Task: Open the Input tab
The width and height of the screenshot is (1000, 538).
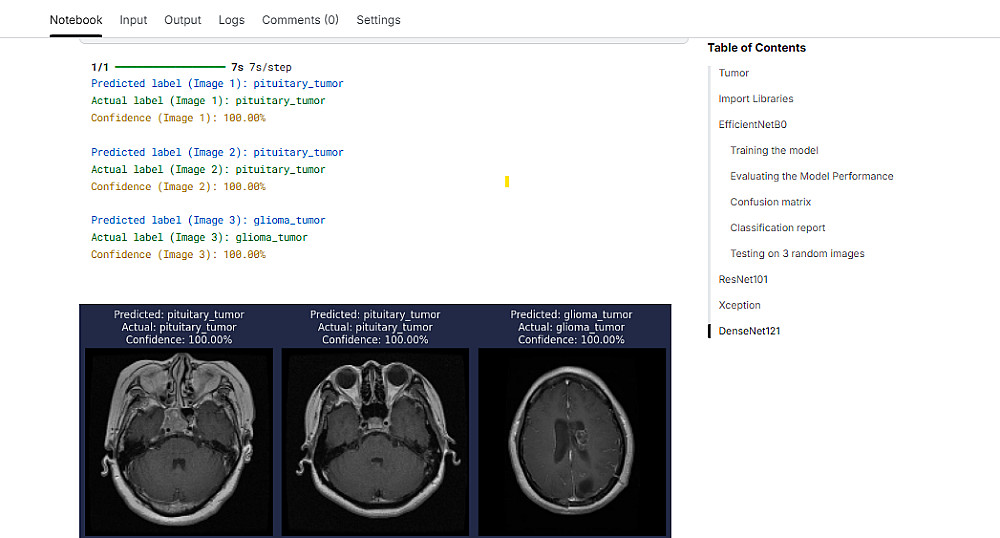Action: pyautogui.click(x=133, y=20)
